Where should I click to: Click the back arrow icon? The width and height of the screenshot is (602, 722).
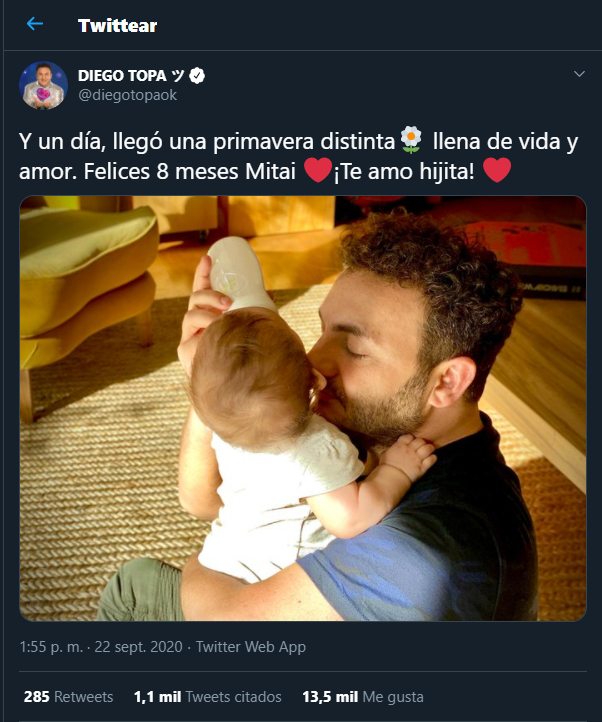tap(35, 23)
